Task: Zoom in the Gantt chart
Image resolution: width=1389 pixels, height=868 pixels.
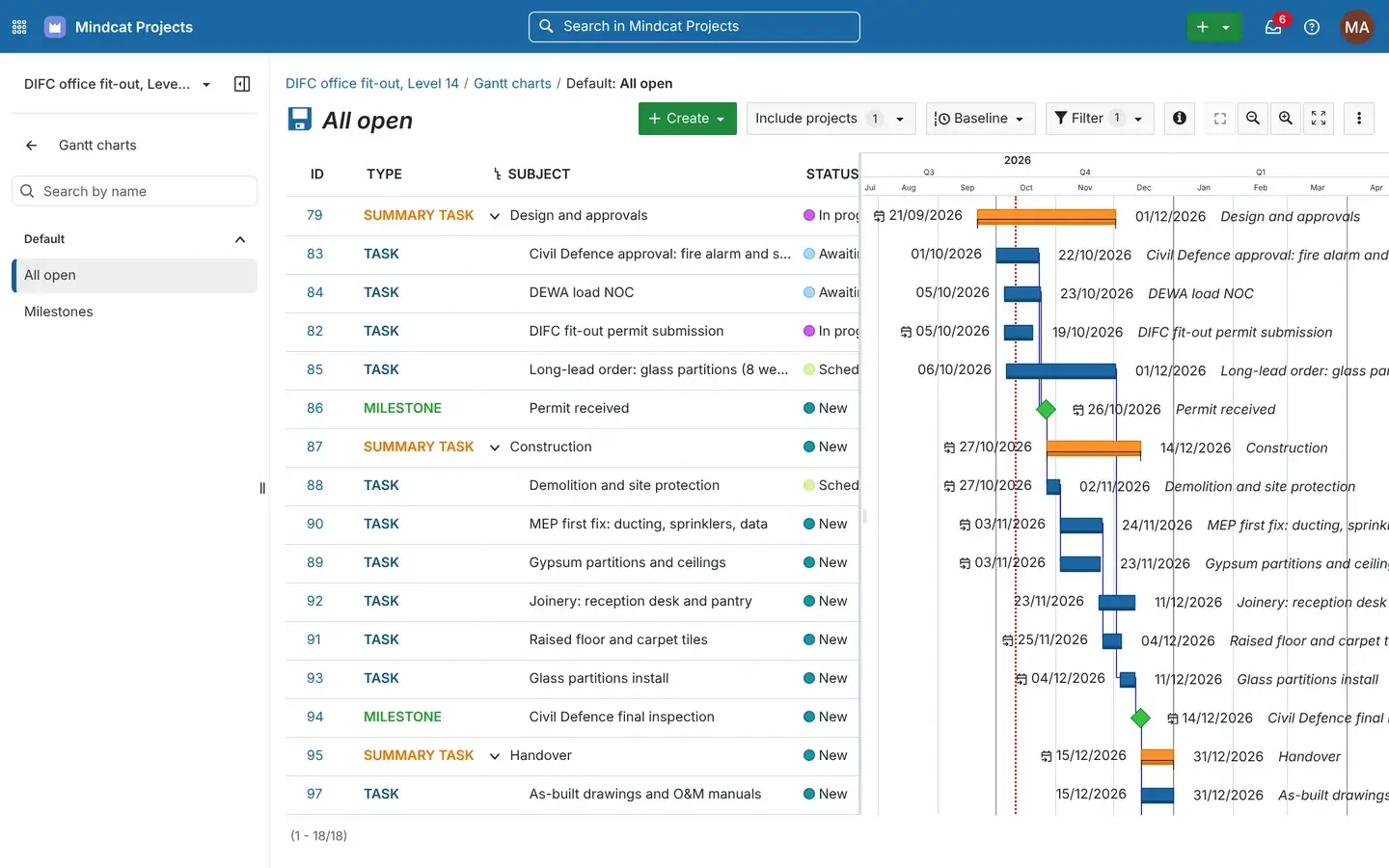Action: (1286, 118)
